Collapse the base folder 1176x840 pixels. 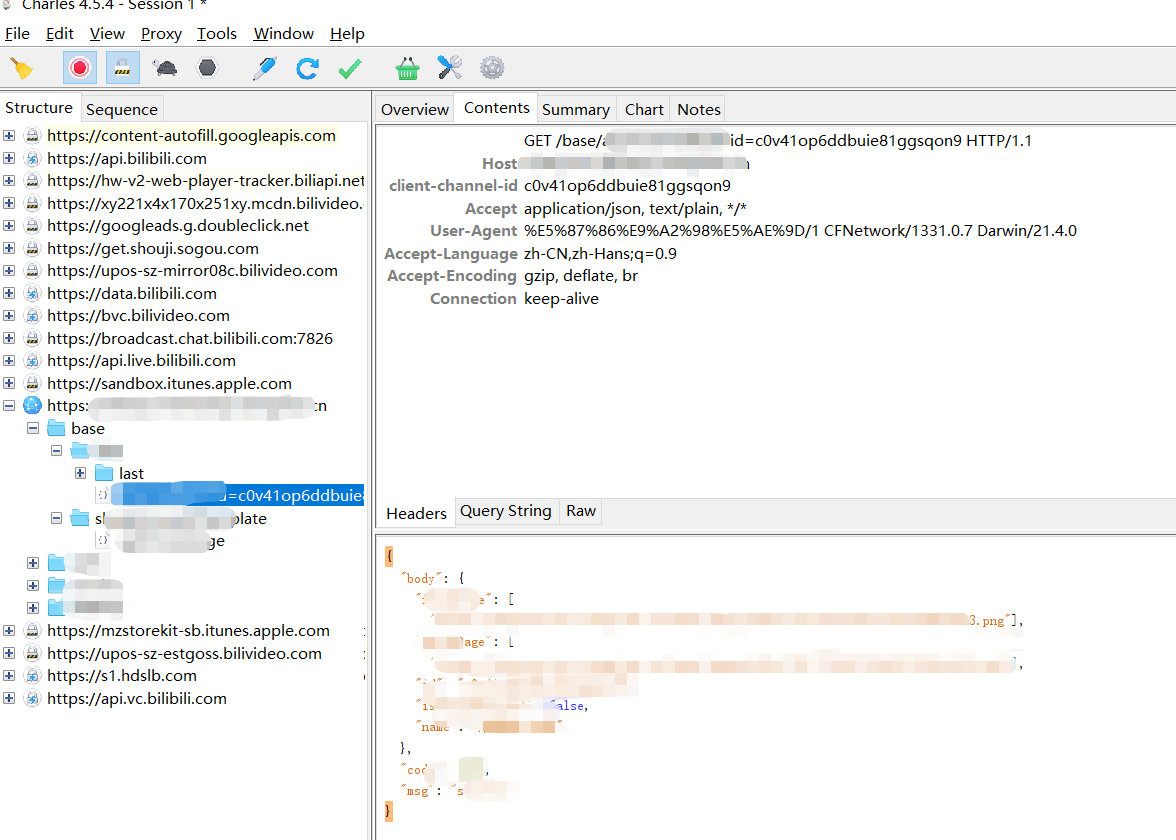pyautogui.click(x=33, y=428)
